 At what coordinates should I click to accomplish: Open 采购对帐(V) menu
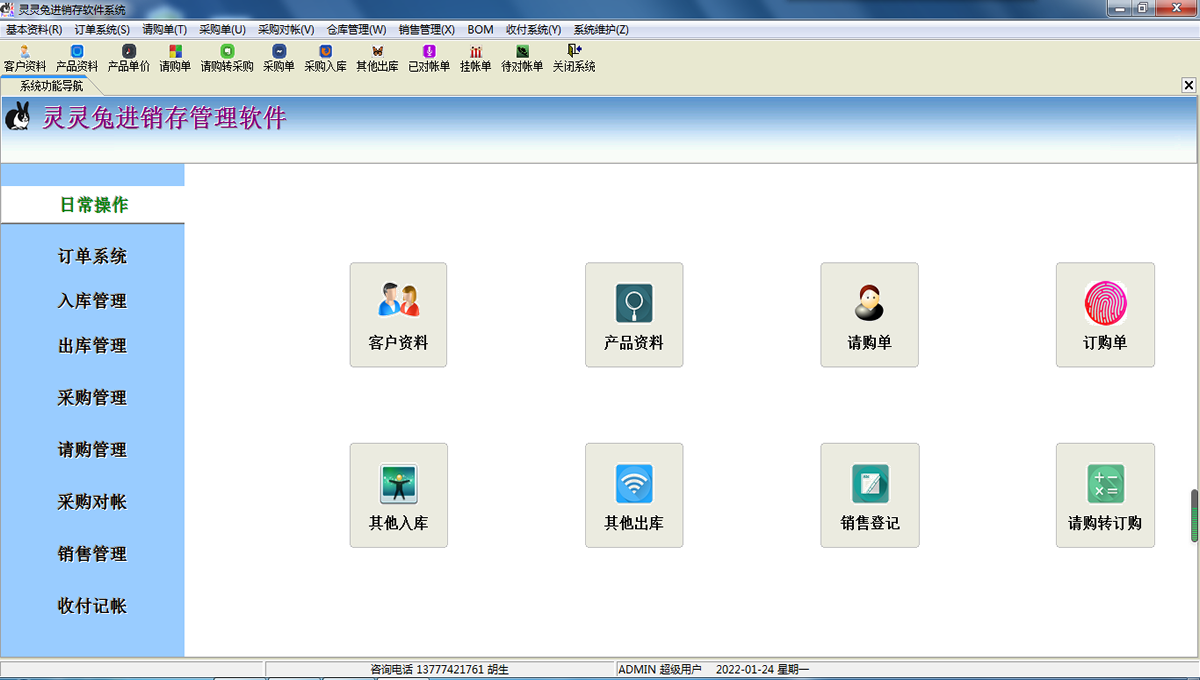point(286,30)
